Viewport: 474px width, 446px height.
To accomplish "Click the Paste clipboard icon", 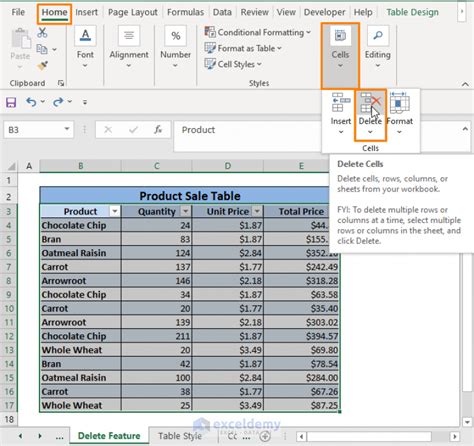I will 20,39.
